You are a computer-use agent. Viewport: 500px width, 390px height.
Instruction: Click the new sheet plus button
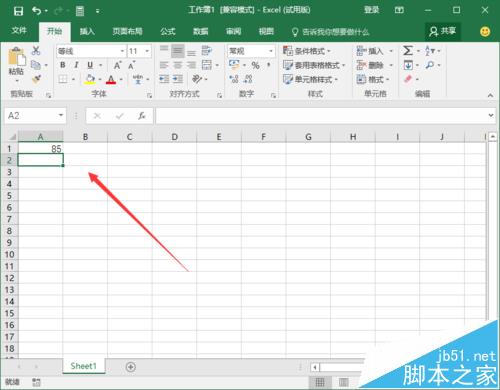pyautogui.click(x=131, y=367)
